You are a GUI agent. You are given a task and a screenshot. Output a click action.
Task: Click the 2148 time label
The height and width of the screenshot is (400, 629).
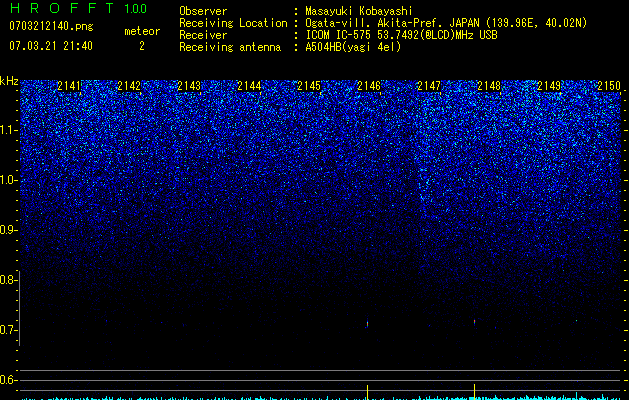[x=489, y=86]
